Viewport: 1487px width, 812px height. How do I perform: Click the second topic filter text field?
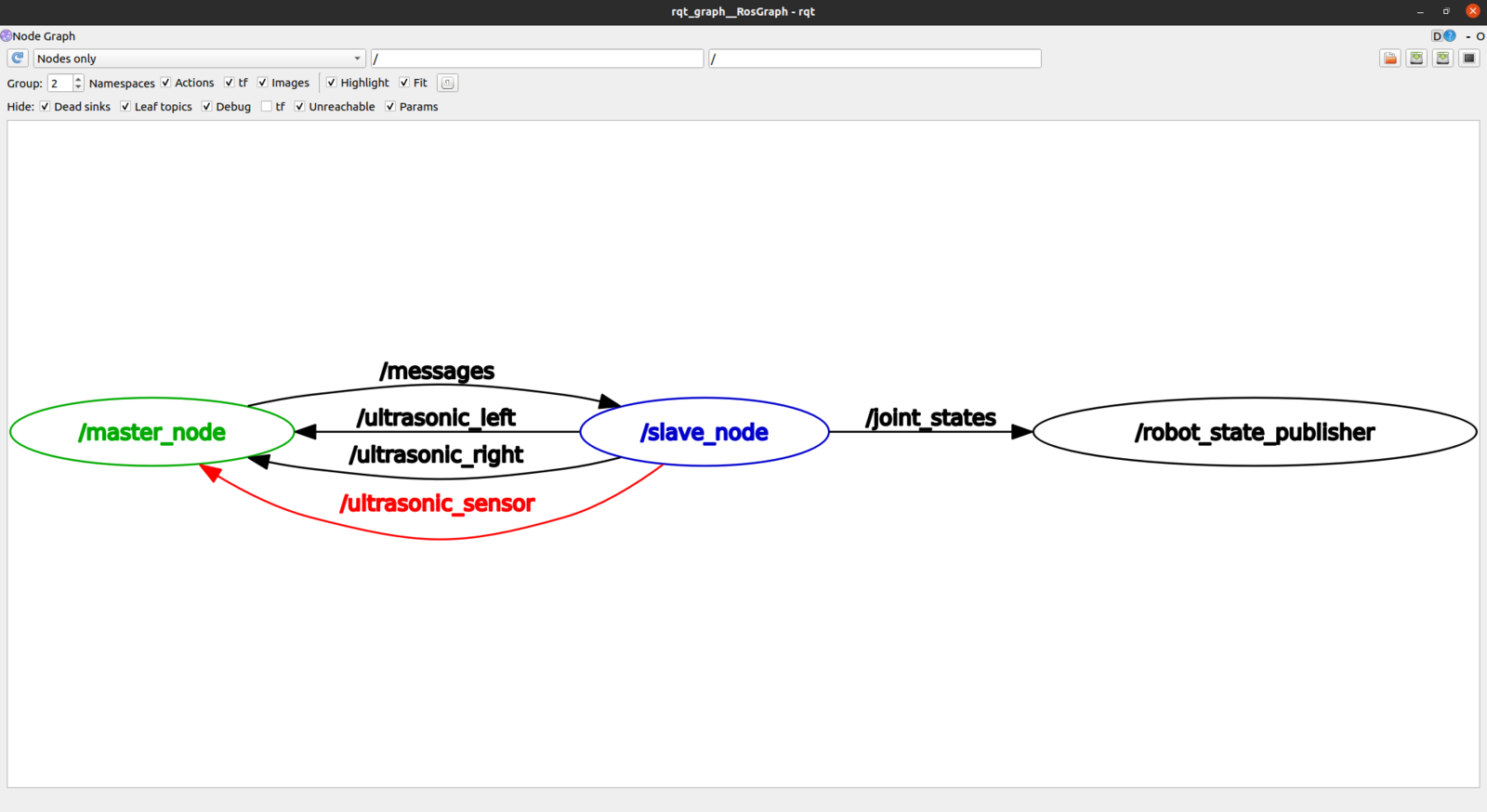[x=874, y=59]
